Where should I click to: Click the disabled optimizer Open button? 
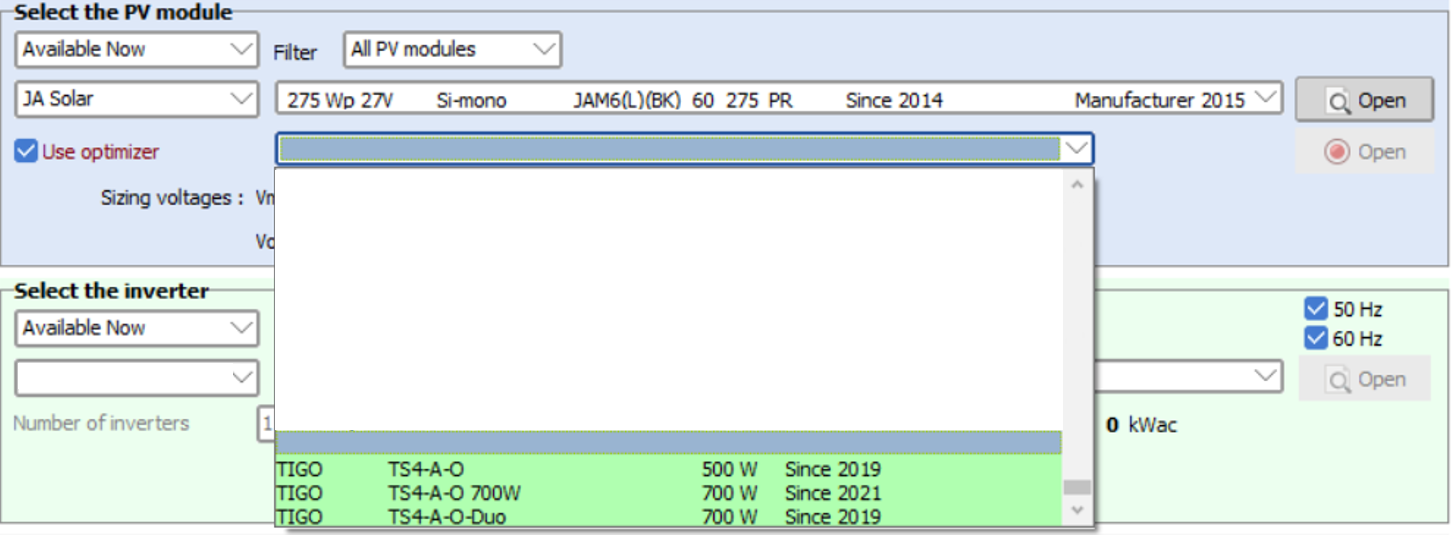tap(1364, 152)
